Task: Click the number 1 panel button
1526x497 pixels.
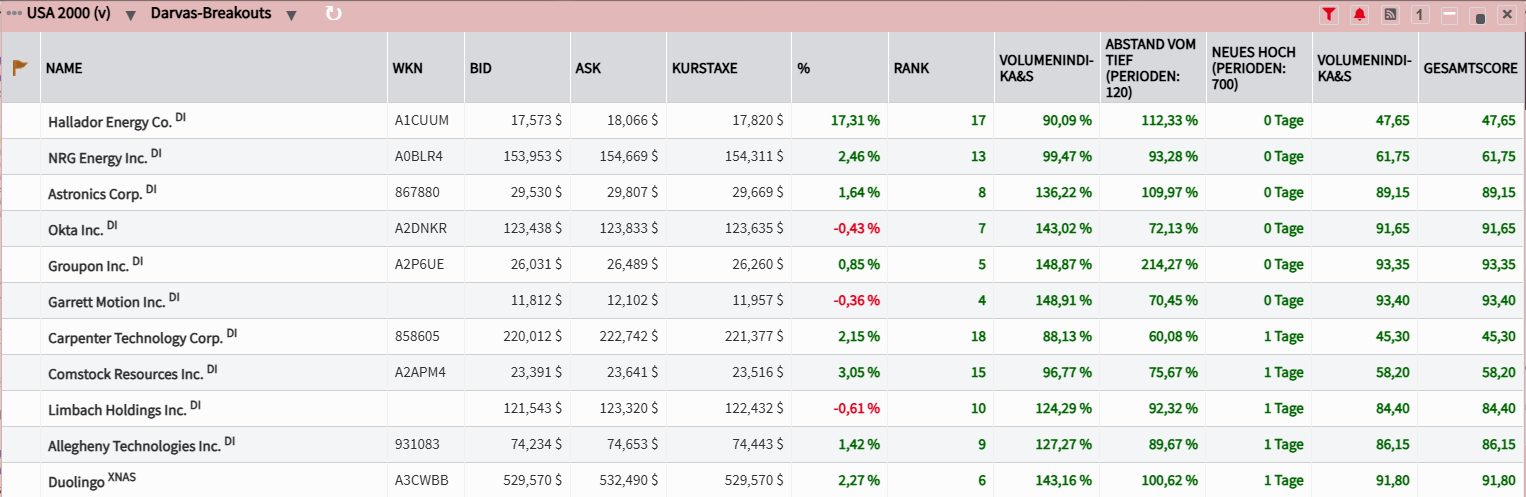Action: click(1419, 14)
